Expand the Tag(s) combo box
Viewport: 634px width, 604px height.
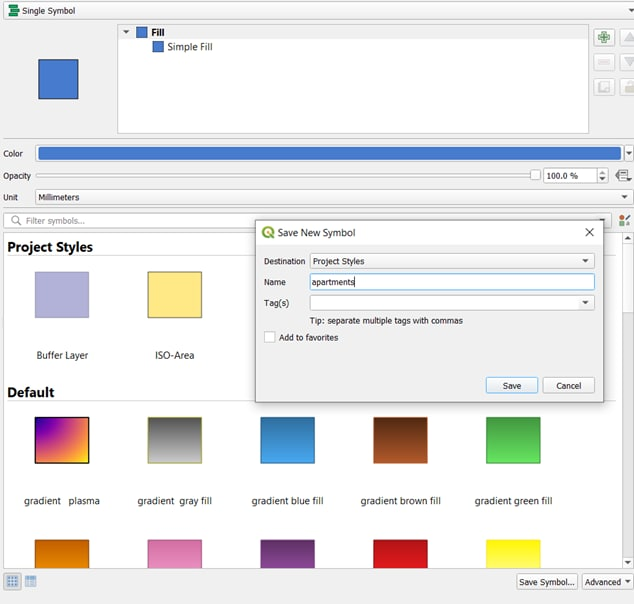coord(586,302)
